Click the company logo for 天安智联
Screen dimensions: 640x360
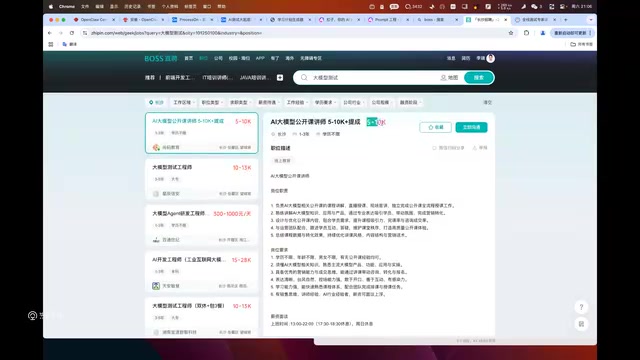coord(156,286)
